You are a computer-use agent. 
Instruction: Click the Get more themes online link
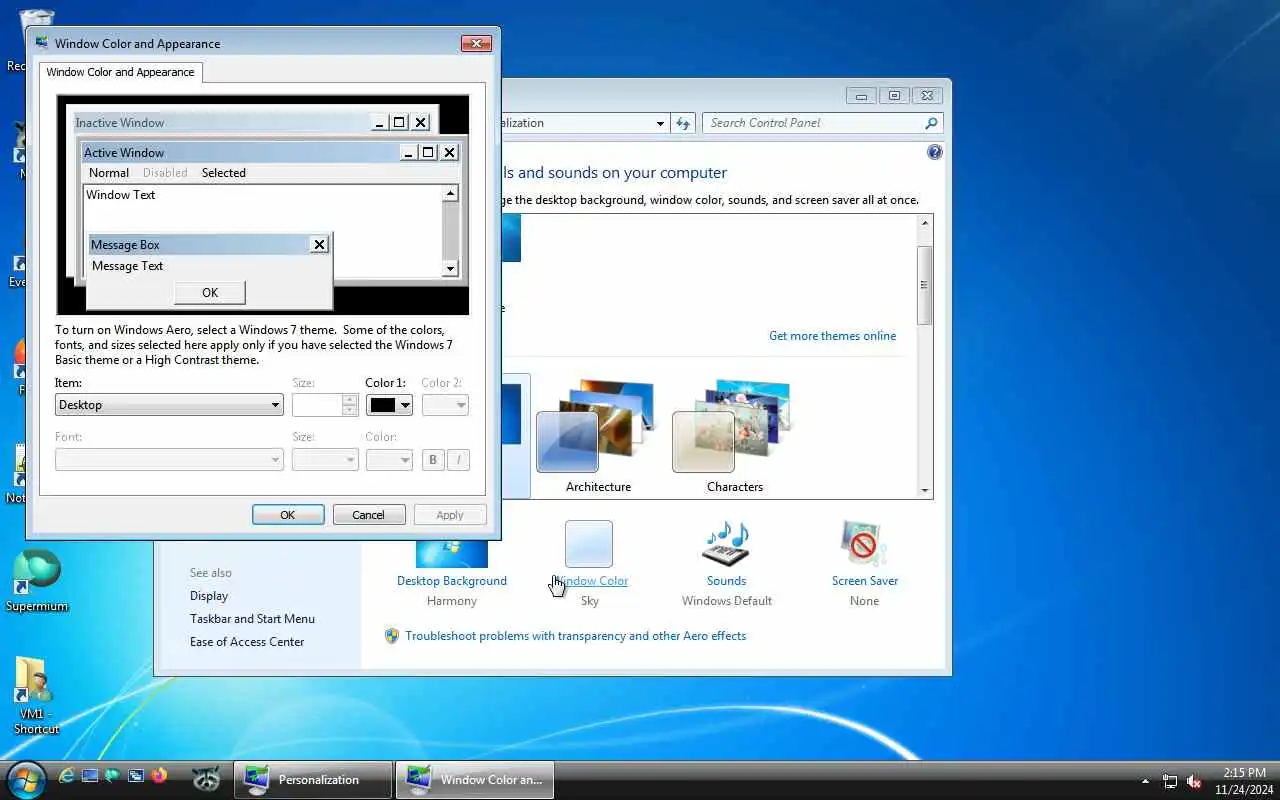click(x=832, y=336)
